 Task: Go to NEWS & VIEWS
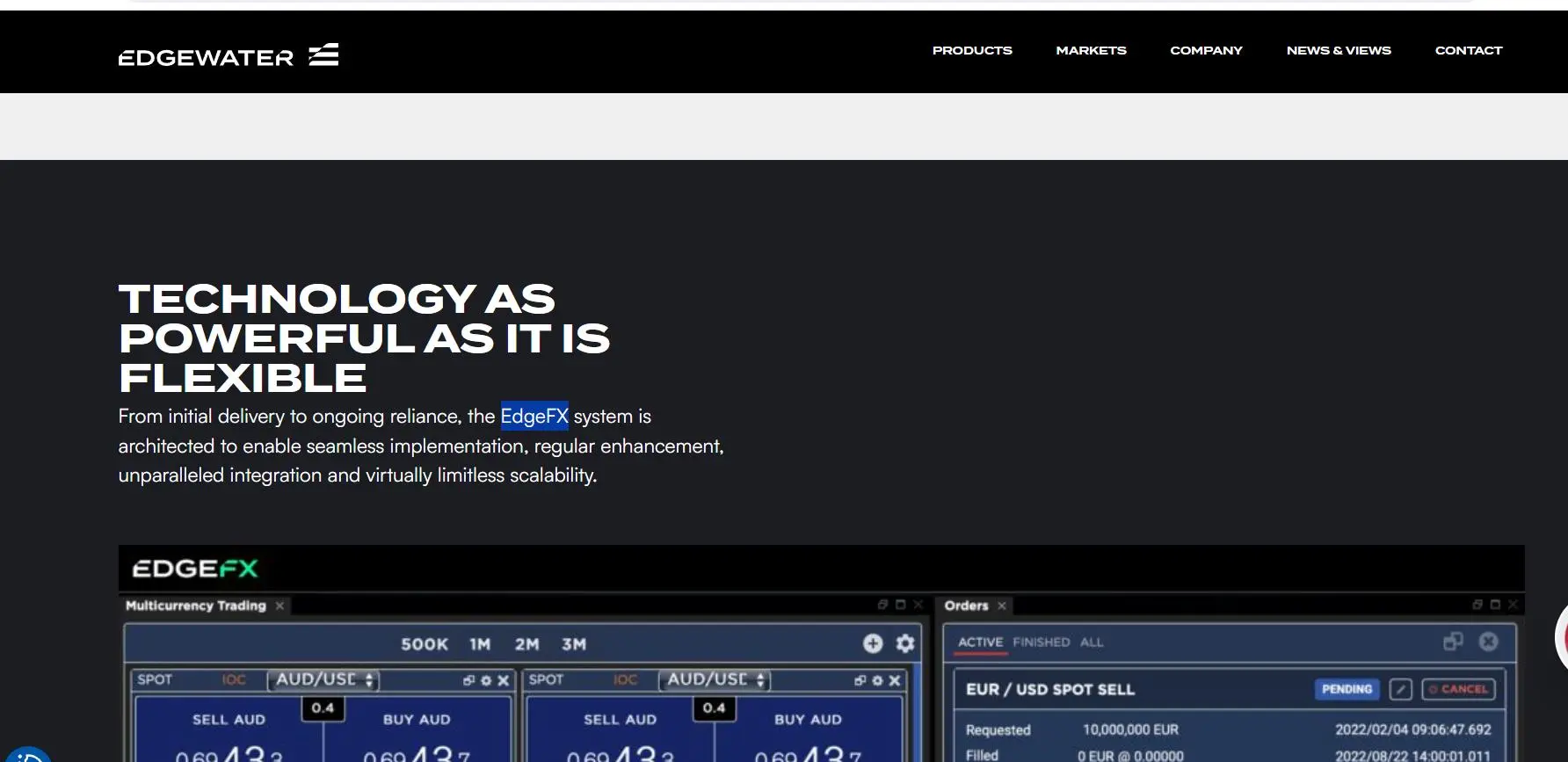(x=1339, y=51)
